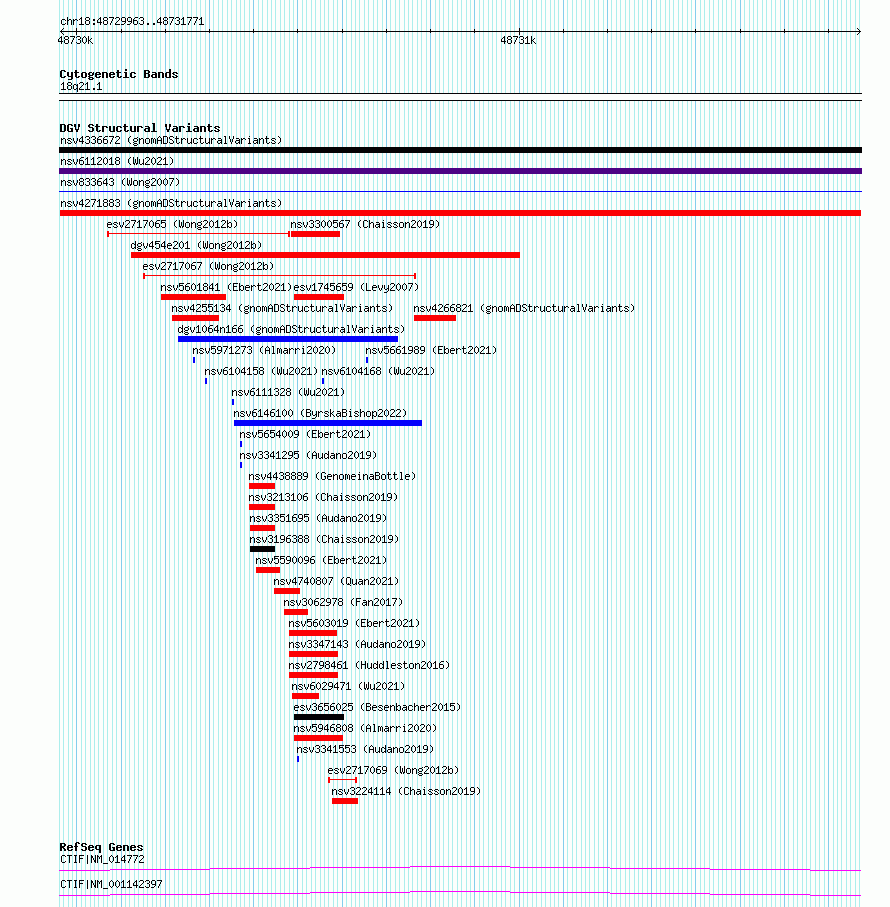
Task: Select the nsv3347143 (Audano2019) label
Action: [357, 644]
